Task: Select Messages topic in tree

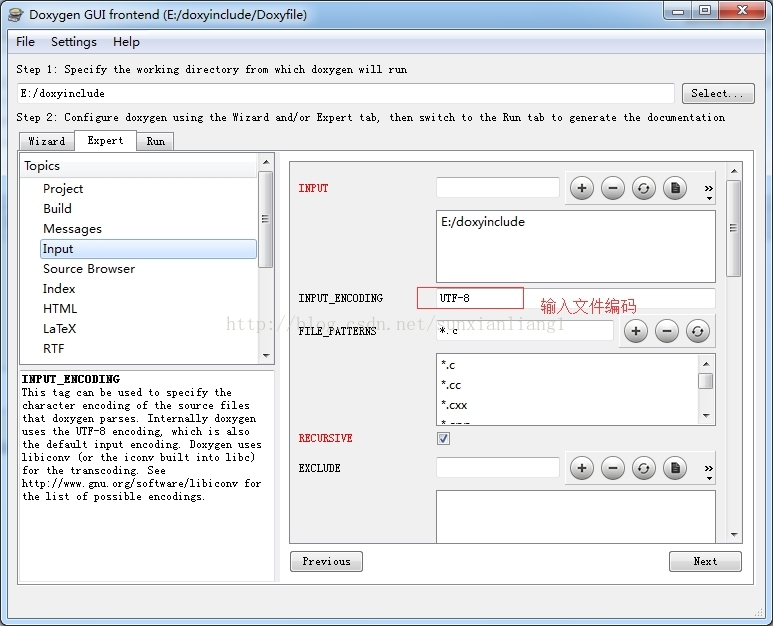Action: coord(72,229)
